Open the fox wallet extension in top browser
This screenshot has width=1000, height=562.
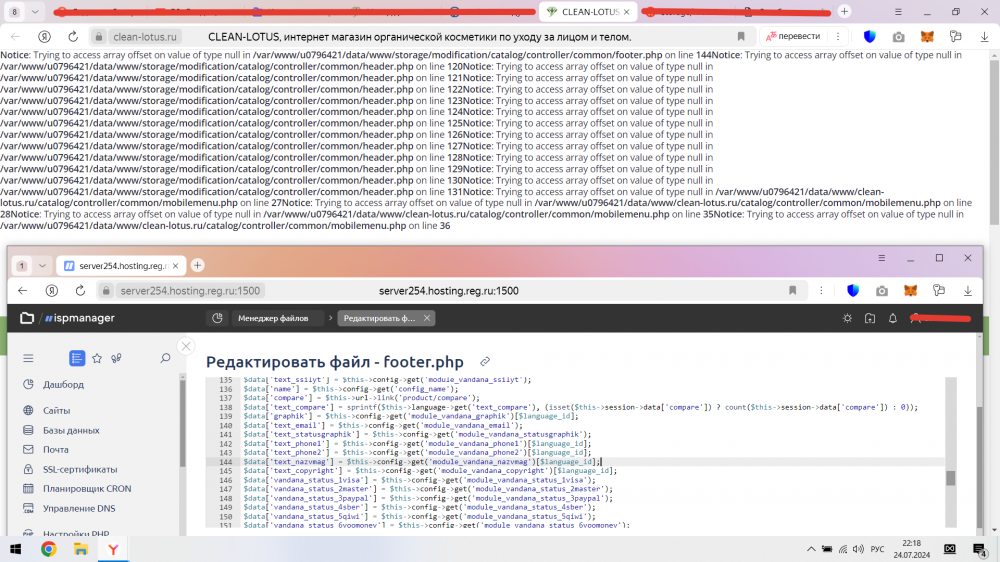click(927, 37)
